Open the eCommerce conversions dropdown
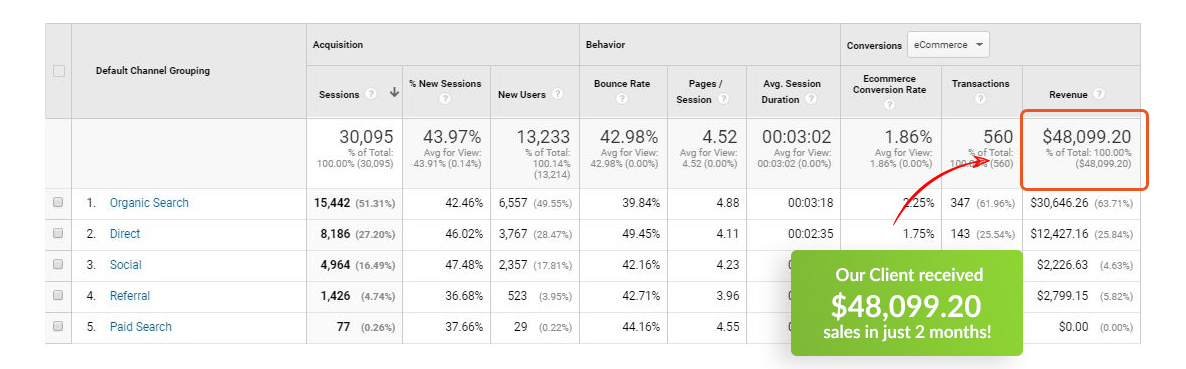This screenshot has width=1186, height=369. tap(948, 45)
